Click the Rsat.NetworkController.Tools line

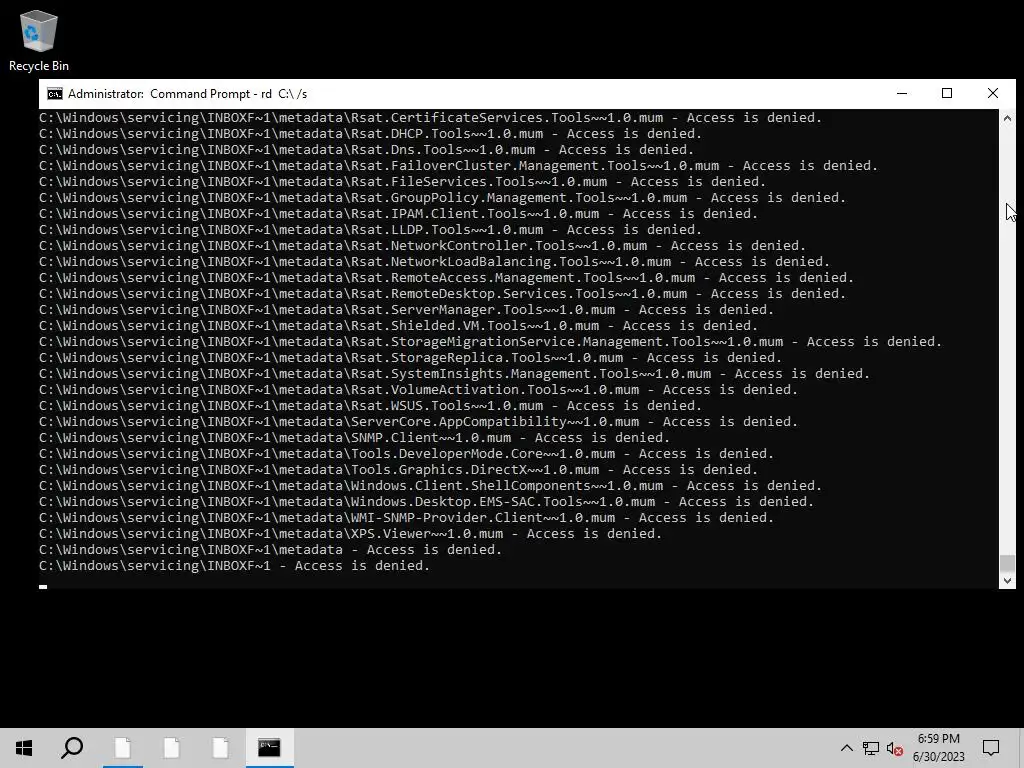423,246
